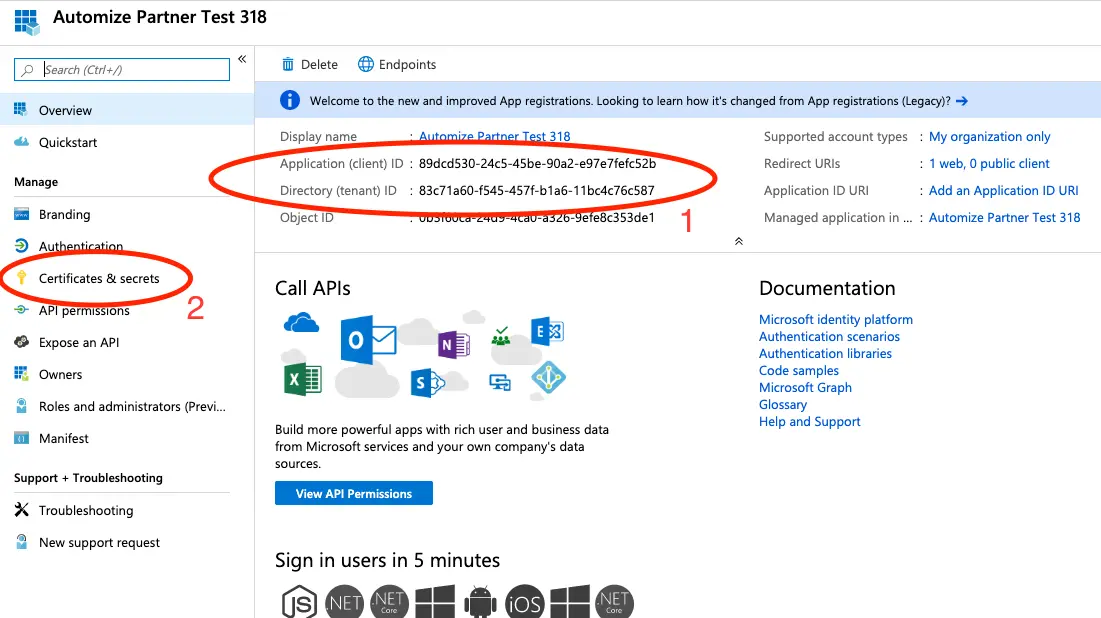Collapse the Essentials section using the chevron
This screenshot has width=1101, height=618.
[x=738, y=241]
